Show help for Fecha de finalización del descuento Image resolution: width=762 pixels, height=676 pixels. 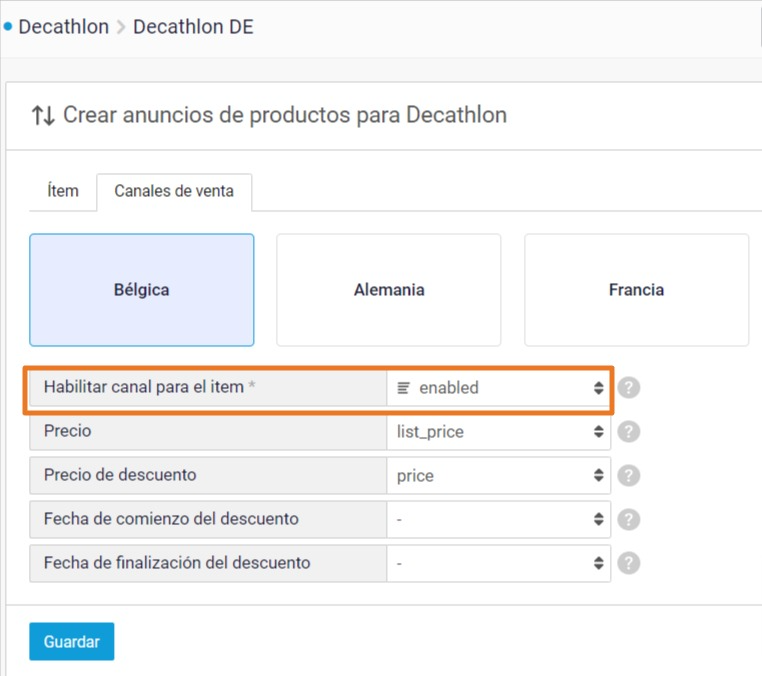tap(628, 563)
